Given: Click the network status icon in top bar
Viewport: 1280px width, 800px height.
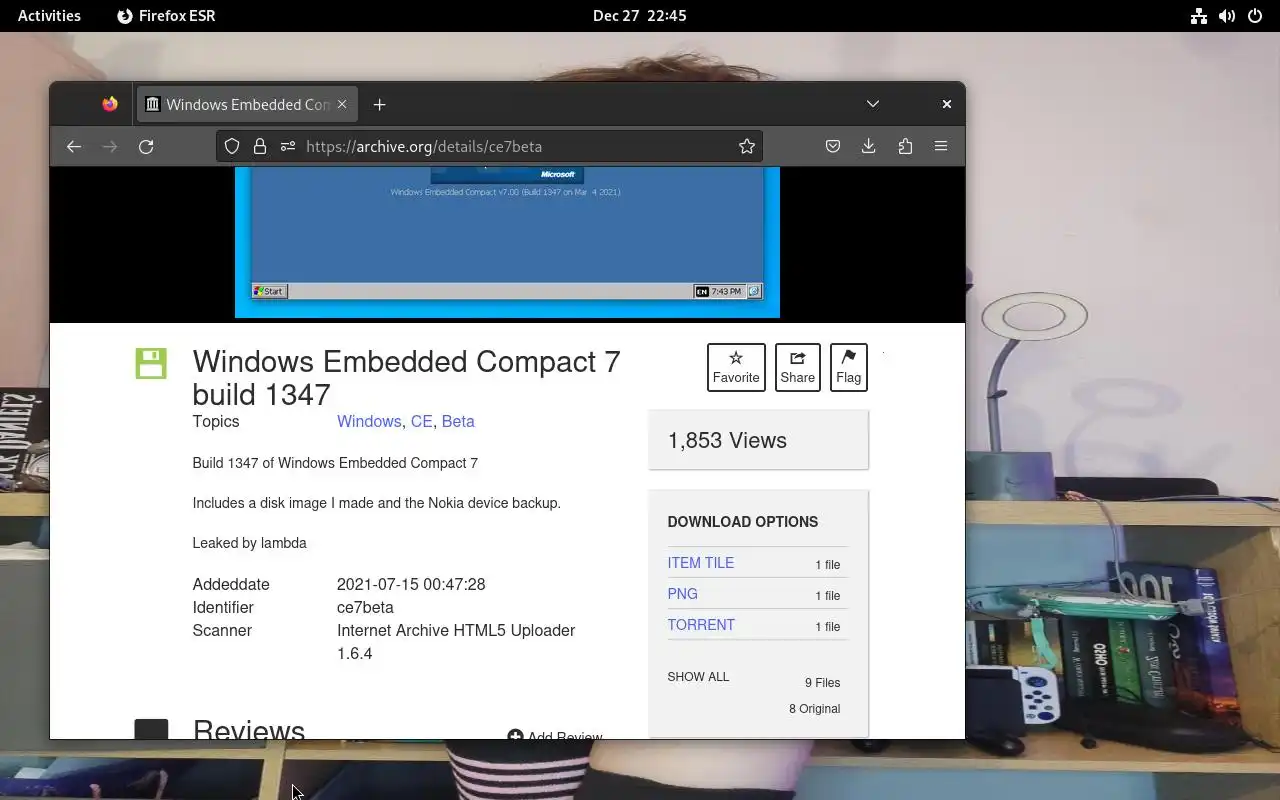Looking at the screenshot, I should tap(1198, 16).
